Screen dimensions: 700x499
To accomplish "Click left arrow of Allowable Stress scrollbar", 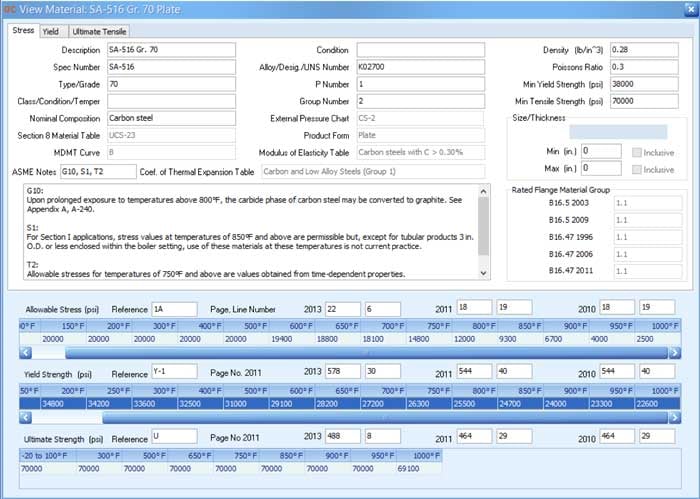I will click(25, 352).
